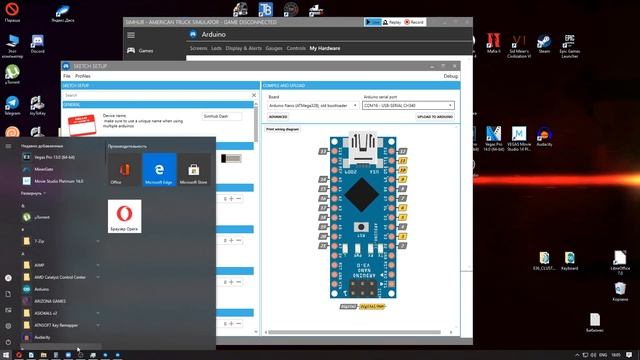640x360 pixels.
Task: Click the ENG language indicator in tray
Action: pos(602,355)
